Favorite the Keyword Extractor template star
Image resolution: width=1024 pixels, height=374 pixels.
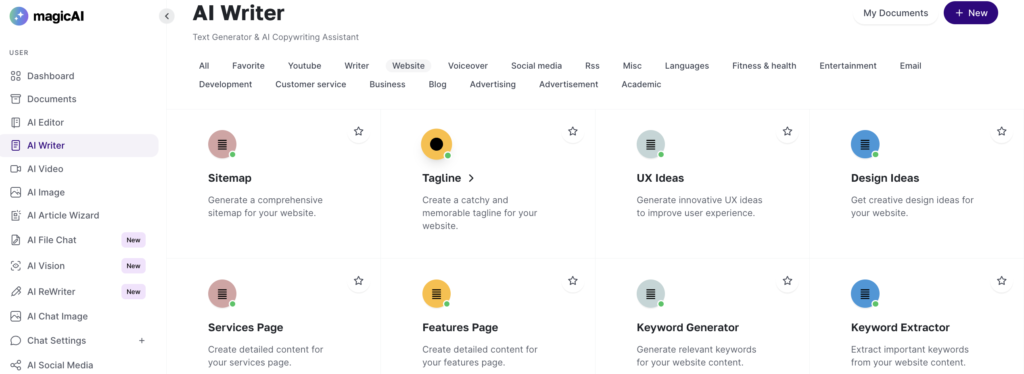[1002, 281]
